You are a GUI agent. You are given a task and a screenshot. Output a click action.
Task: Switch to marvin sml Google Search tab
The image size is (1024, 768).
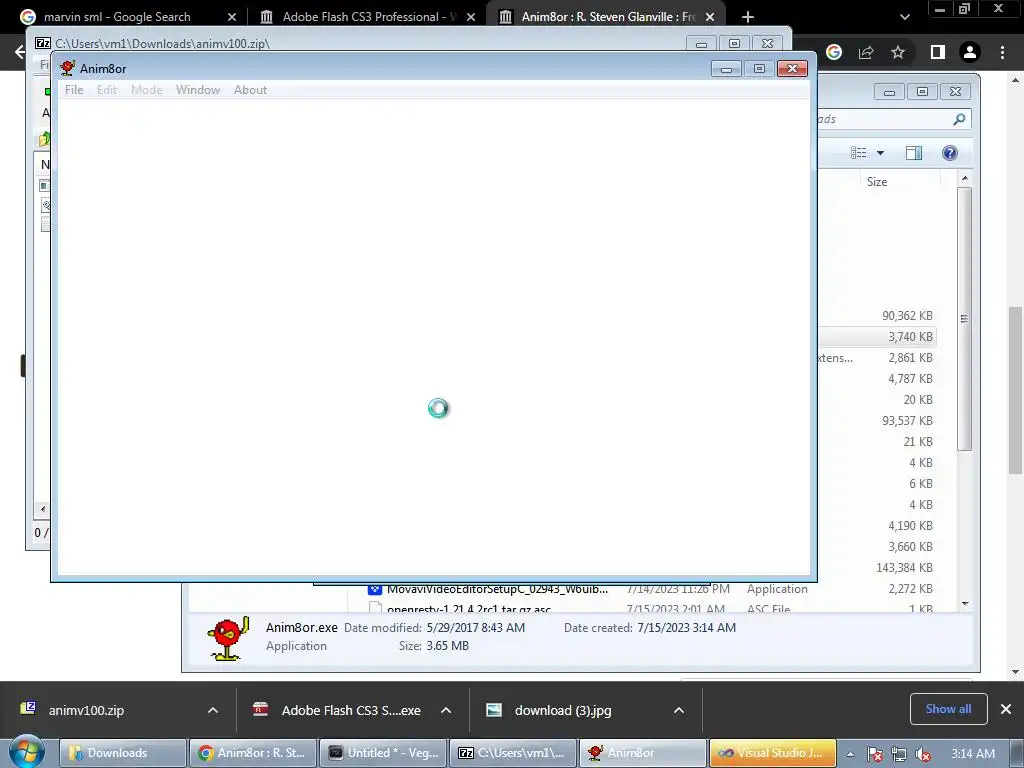[117, 17]
